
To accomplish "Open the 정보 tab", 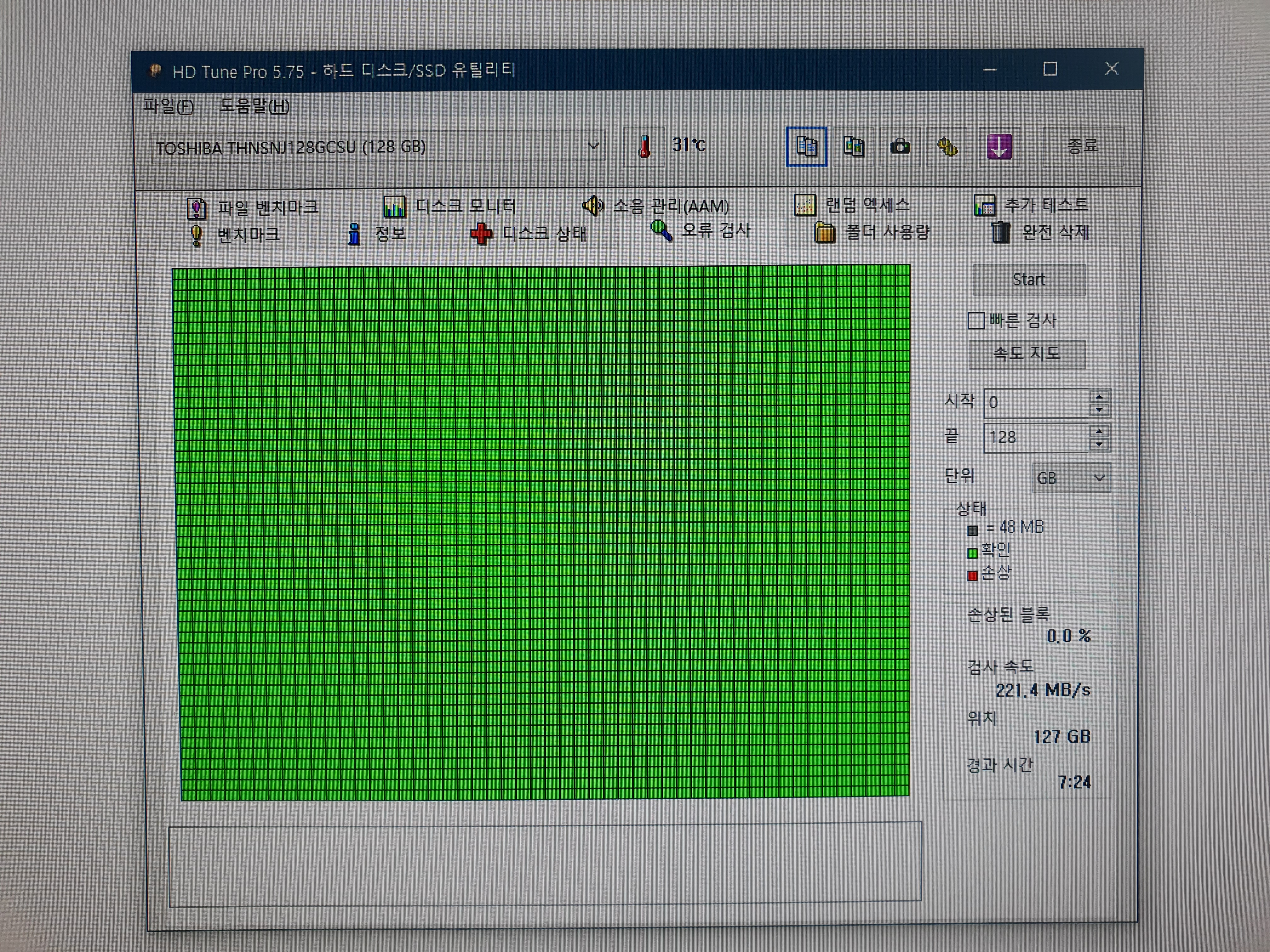I will (x=377, y=234).
